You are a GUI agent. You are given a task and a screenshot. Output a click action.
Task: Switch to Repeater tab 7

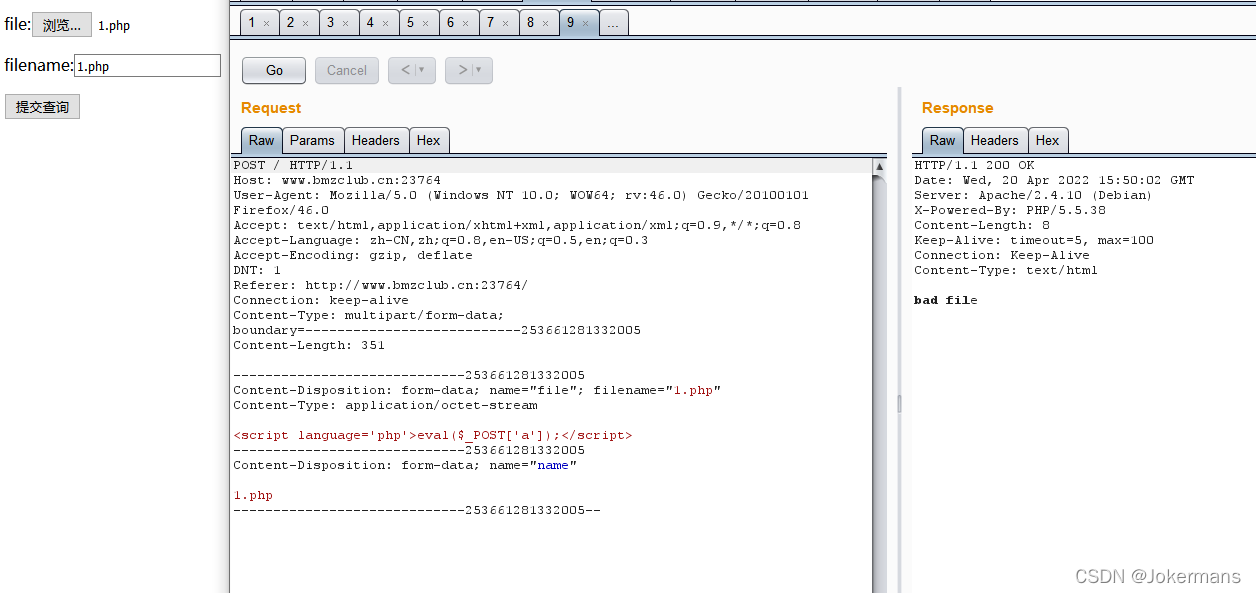pos(490,22)
